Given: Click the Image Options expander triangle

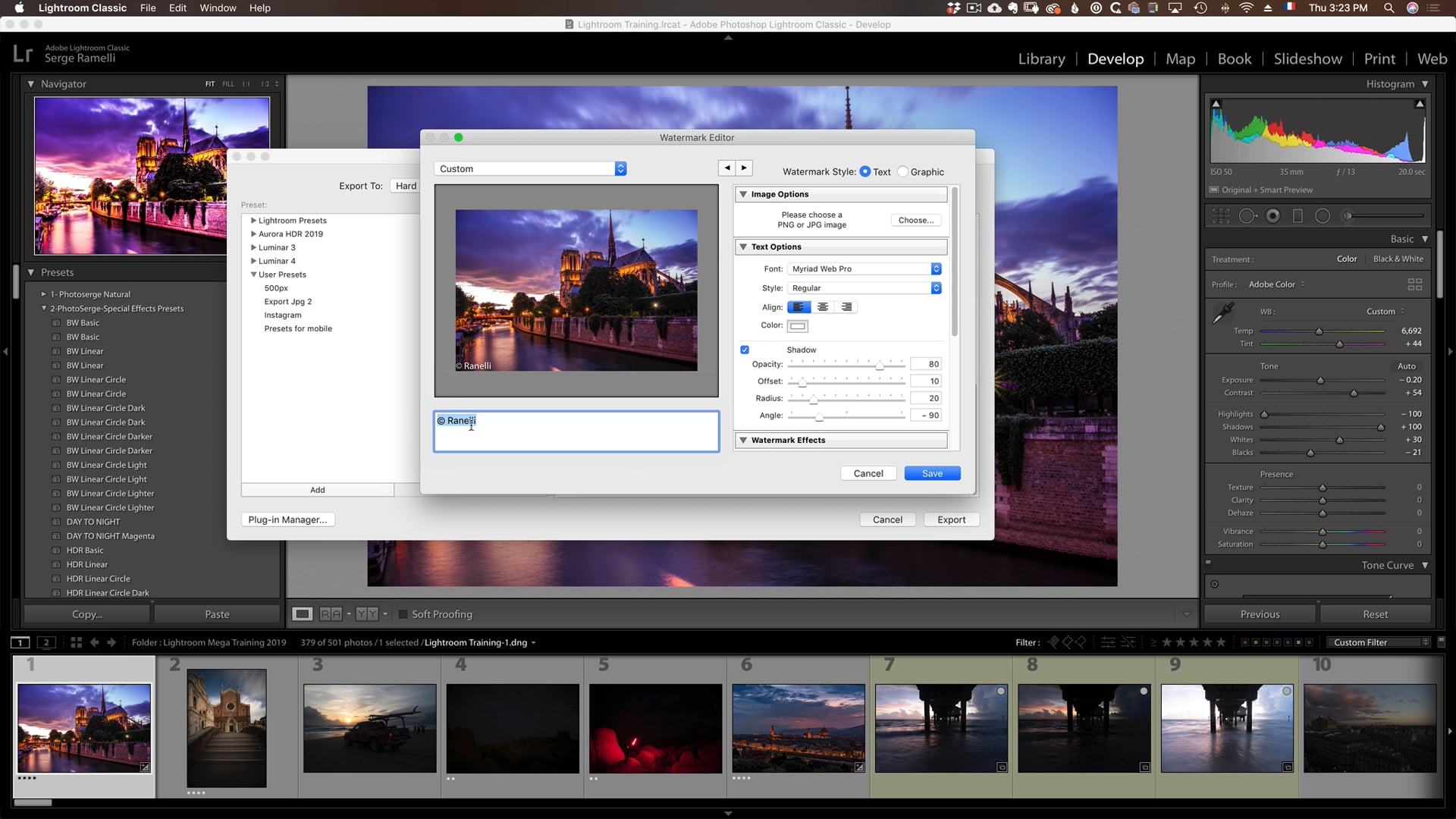Looking at the screenshot, I should pyautogui.click(x=744, y=194).
